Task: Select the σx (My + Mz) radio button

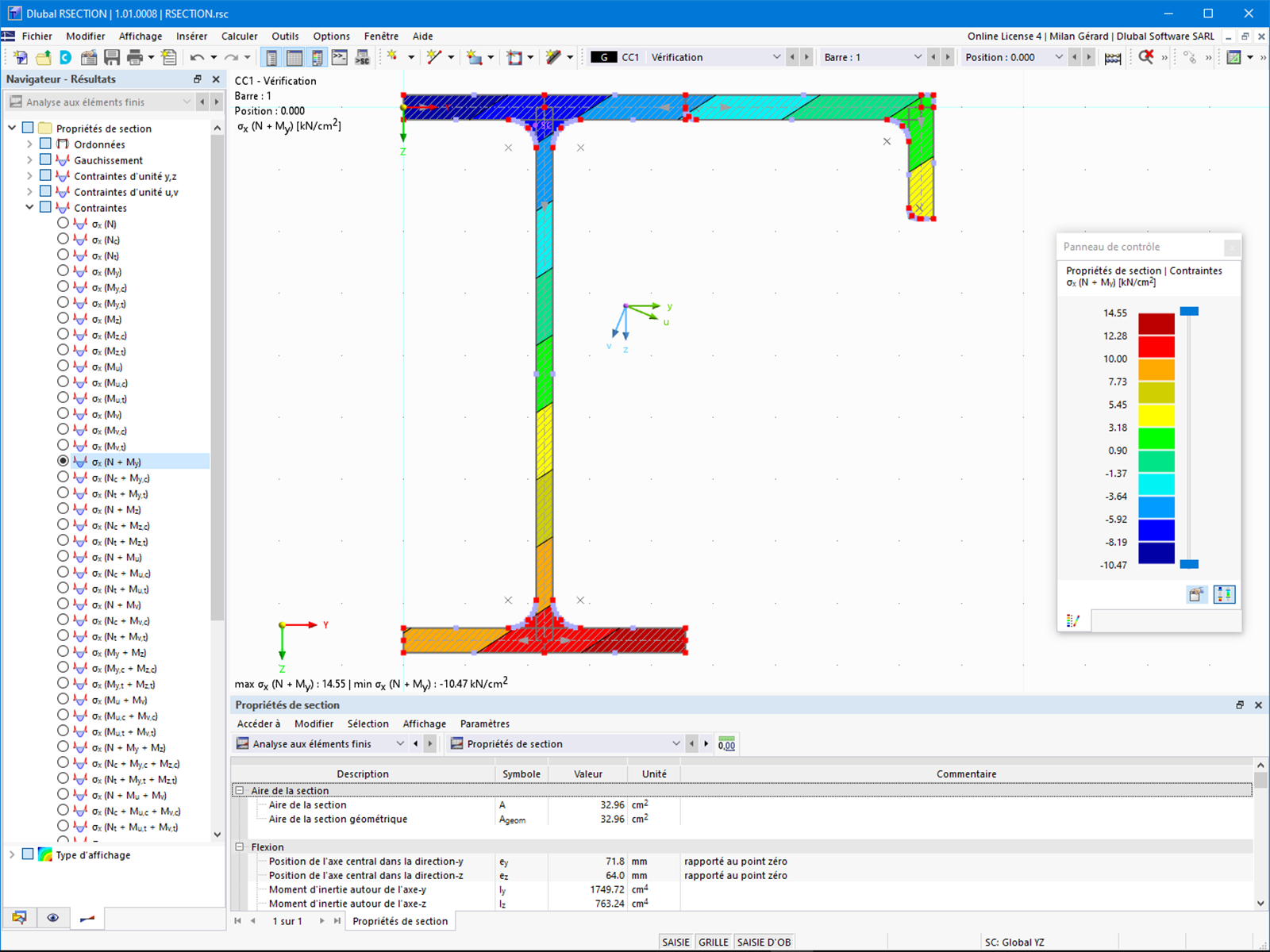Action: [x=63, y=651]
